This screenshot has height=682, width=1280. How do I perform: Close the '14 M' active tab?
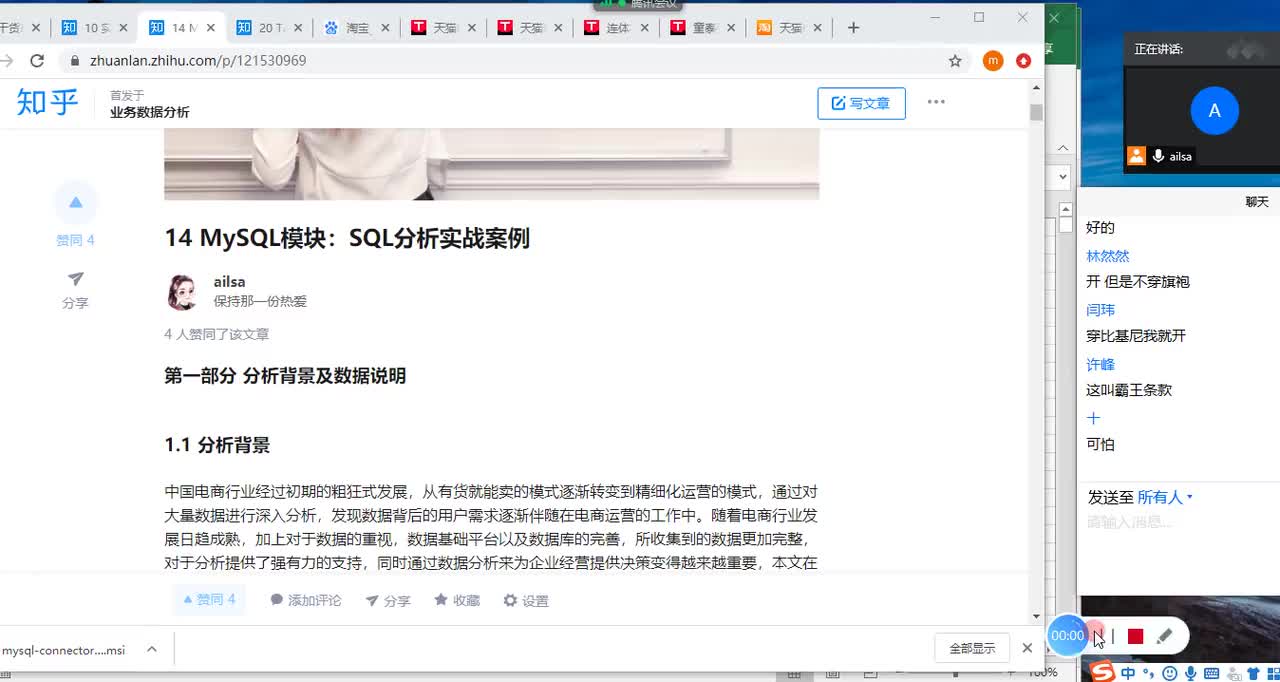tap(210, 28)
